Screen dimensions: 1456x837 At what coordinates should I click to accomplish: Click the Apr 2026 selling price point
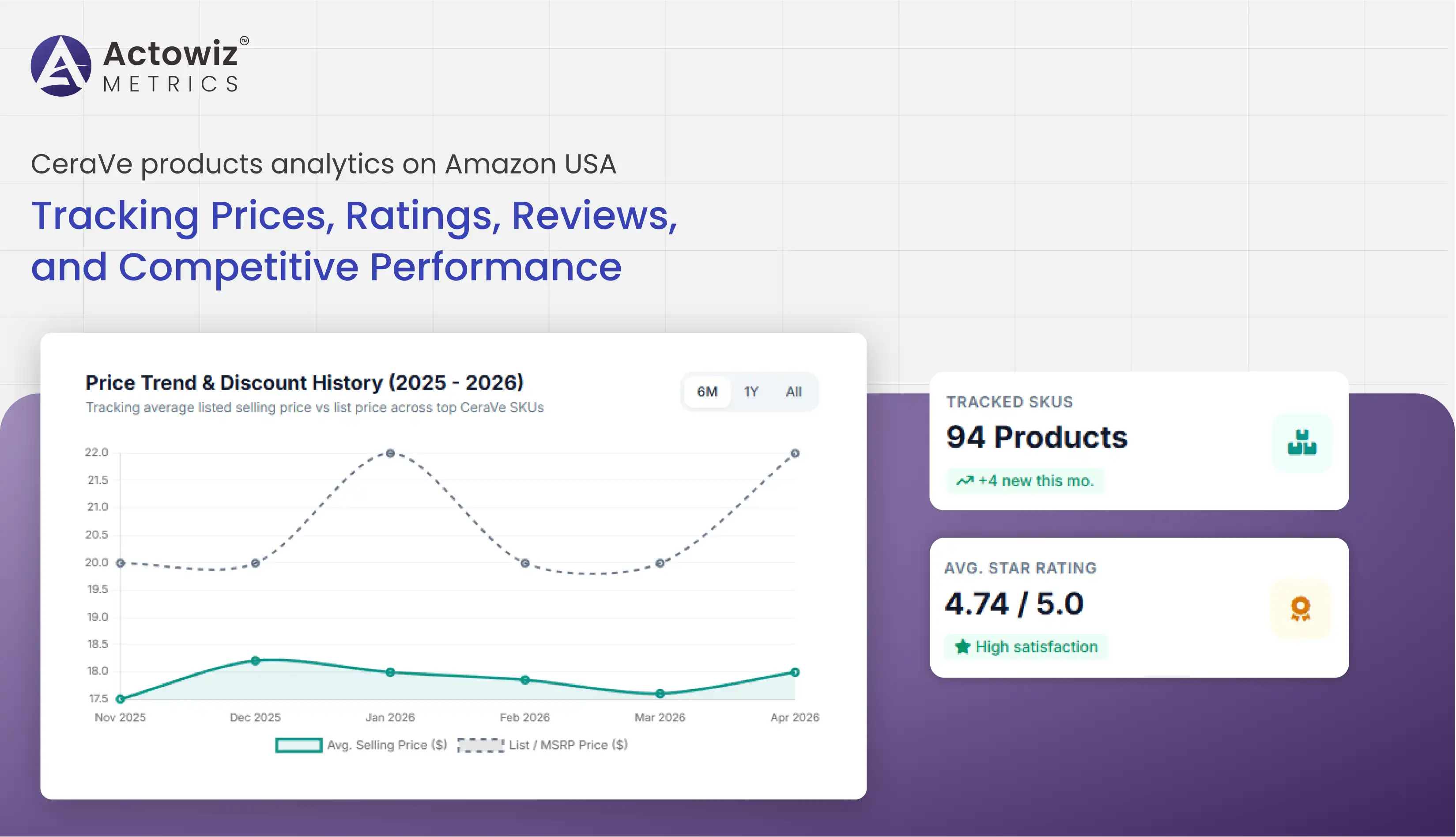tap(795, 672)
